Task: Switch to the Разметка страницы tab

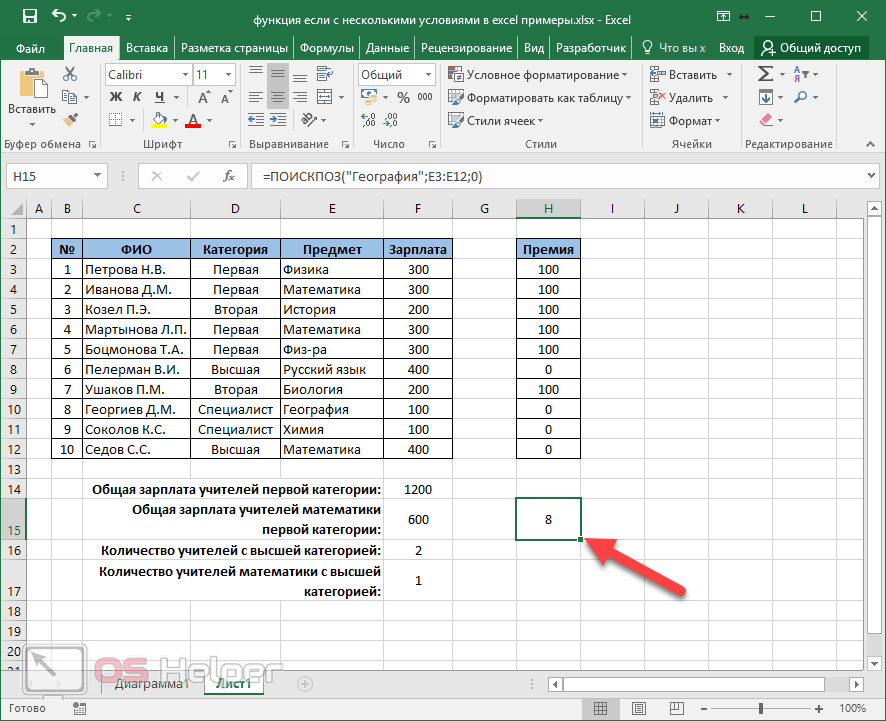Action: 234,48
